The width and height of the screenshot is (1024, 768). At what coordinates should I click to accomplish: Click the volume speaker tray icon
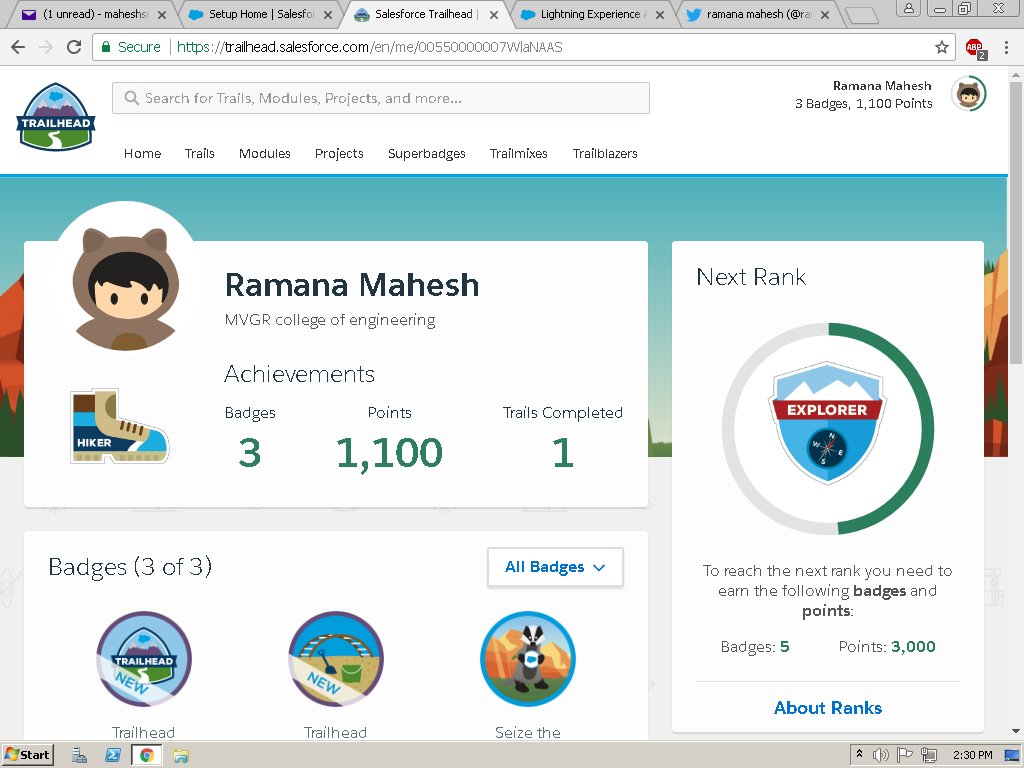point(880,755)
